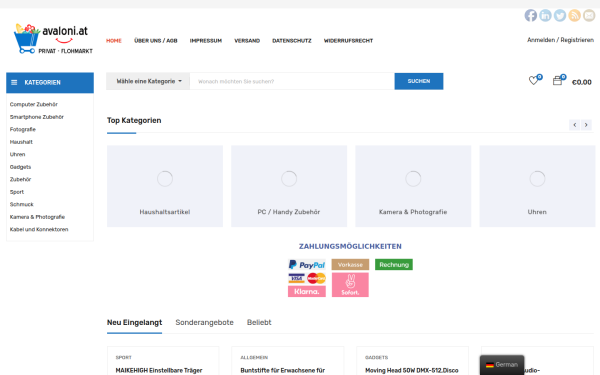Viewport: 600px width, 375px height.
Task: Open the cart total €0.00
Action: (x=582, y=82)
